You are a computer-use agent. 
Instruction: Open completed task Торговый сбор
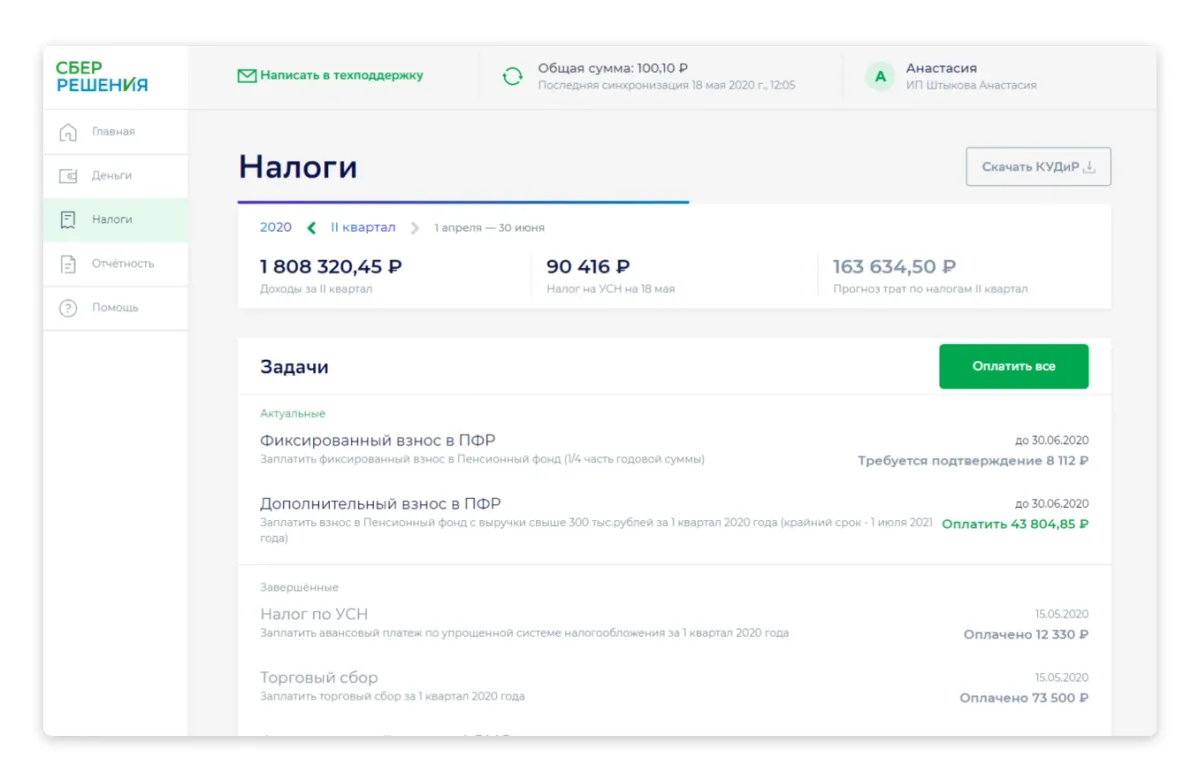[319, 677]
